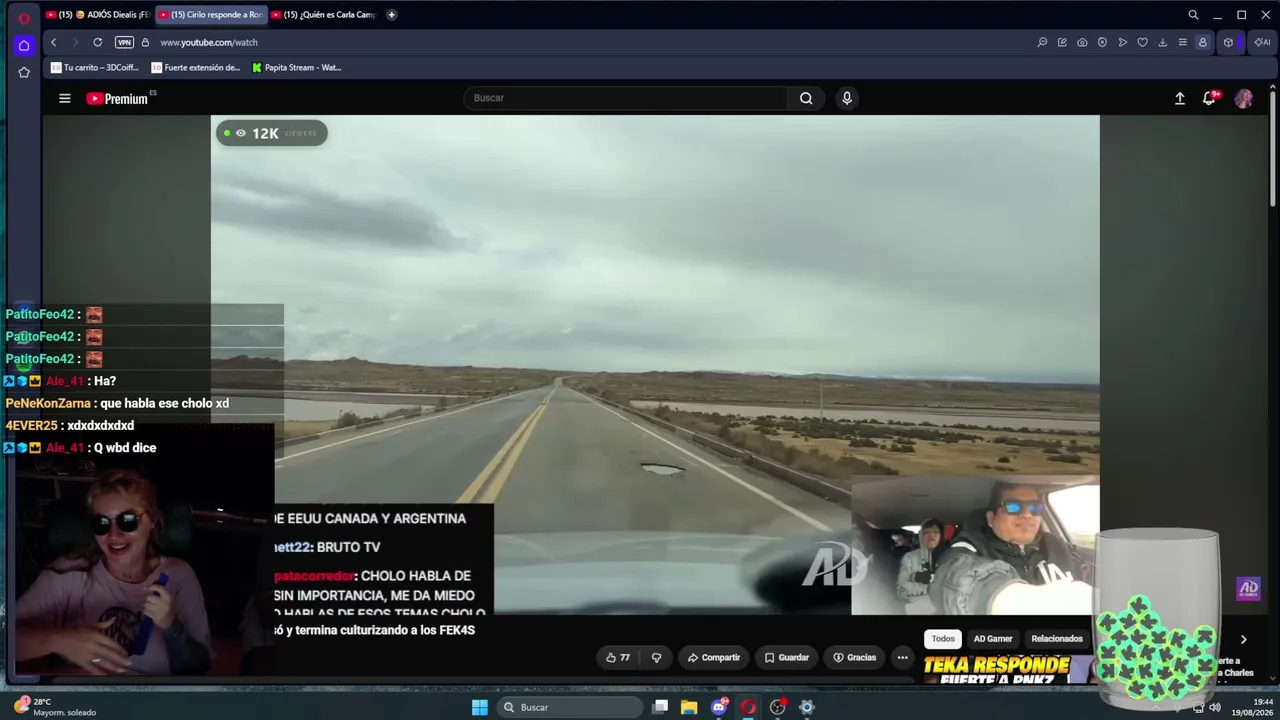Take a snapshot with the camera icon
1280x720 pixels.
pyautogui.click(x=1082, y=42)
